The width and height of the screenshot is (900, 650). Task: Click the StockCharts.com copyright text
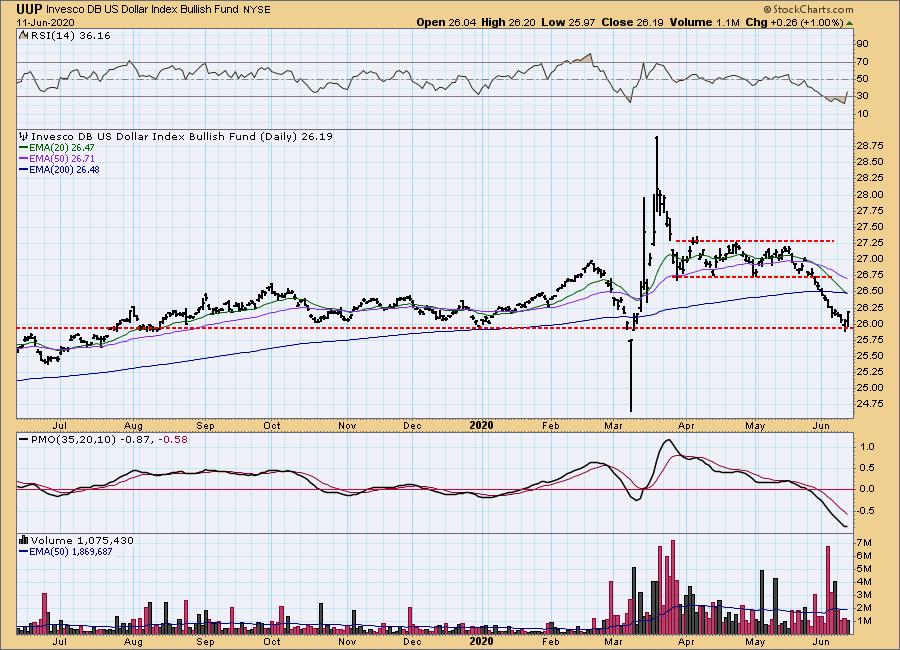pyautogui.click(x=808, y=9)
